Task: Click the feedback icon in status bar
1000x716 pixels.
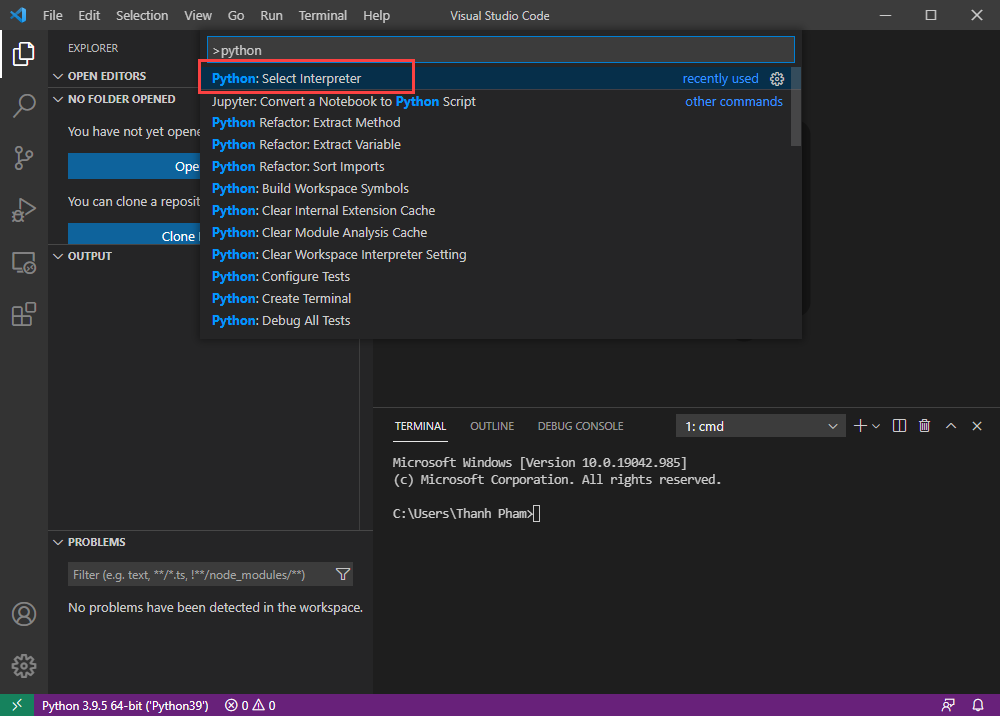Action: tap(948, 705)
